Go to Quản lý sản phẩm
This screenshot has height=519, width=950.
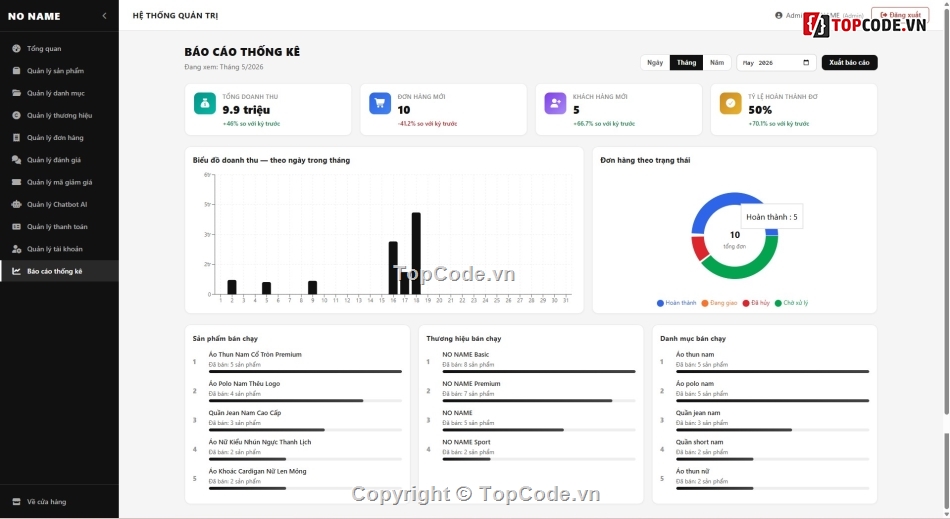(59, 71)
